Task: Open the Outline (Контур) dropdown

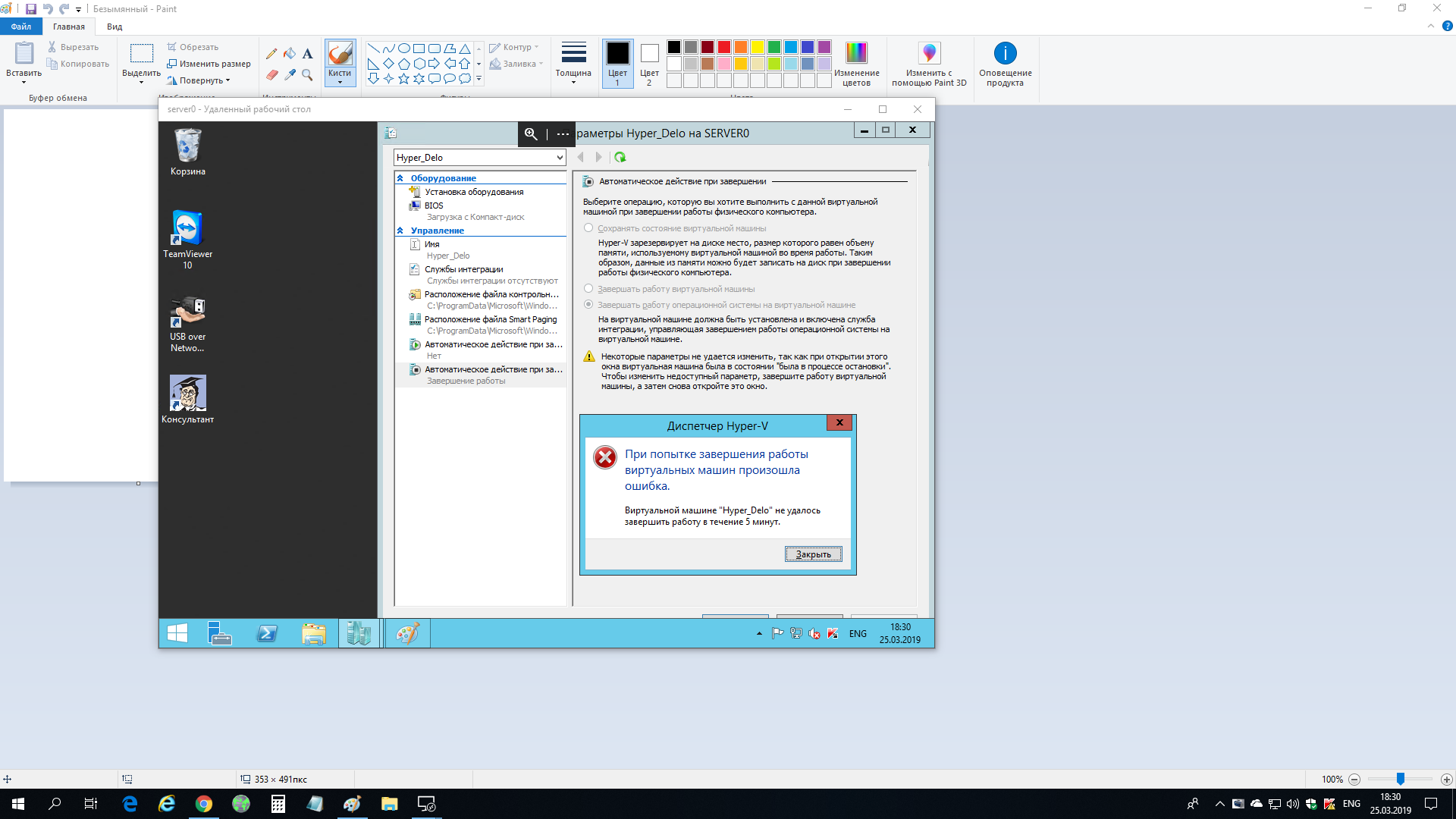Action: 514,47
